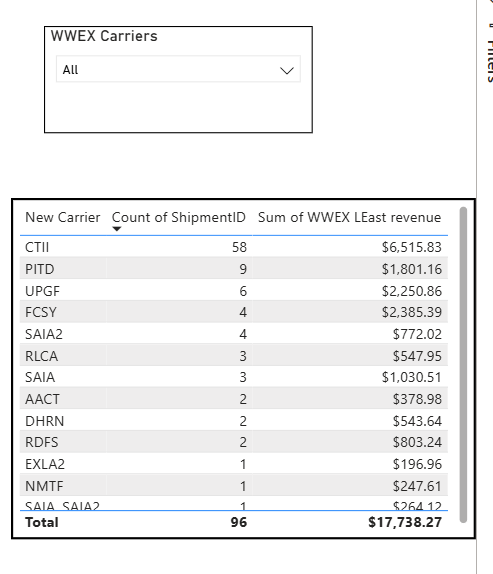The height and width of the screenshot is (574, 493).
Task: Select the FCSY carrier cell
Action: point(41,312)
